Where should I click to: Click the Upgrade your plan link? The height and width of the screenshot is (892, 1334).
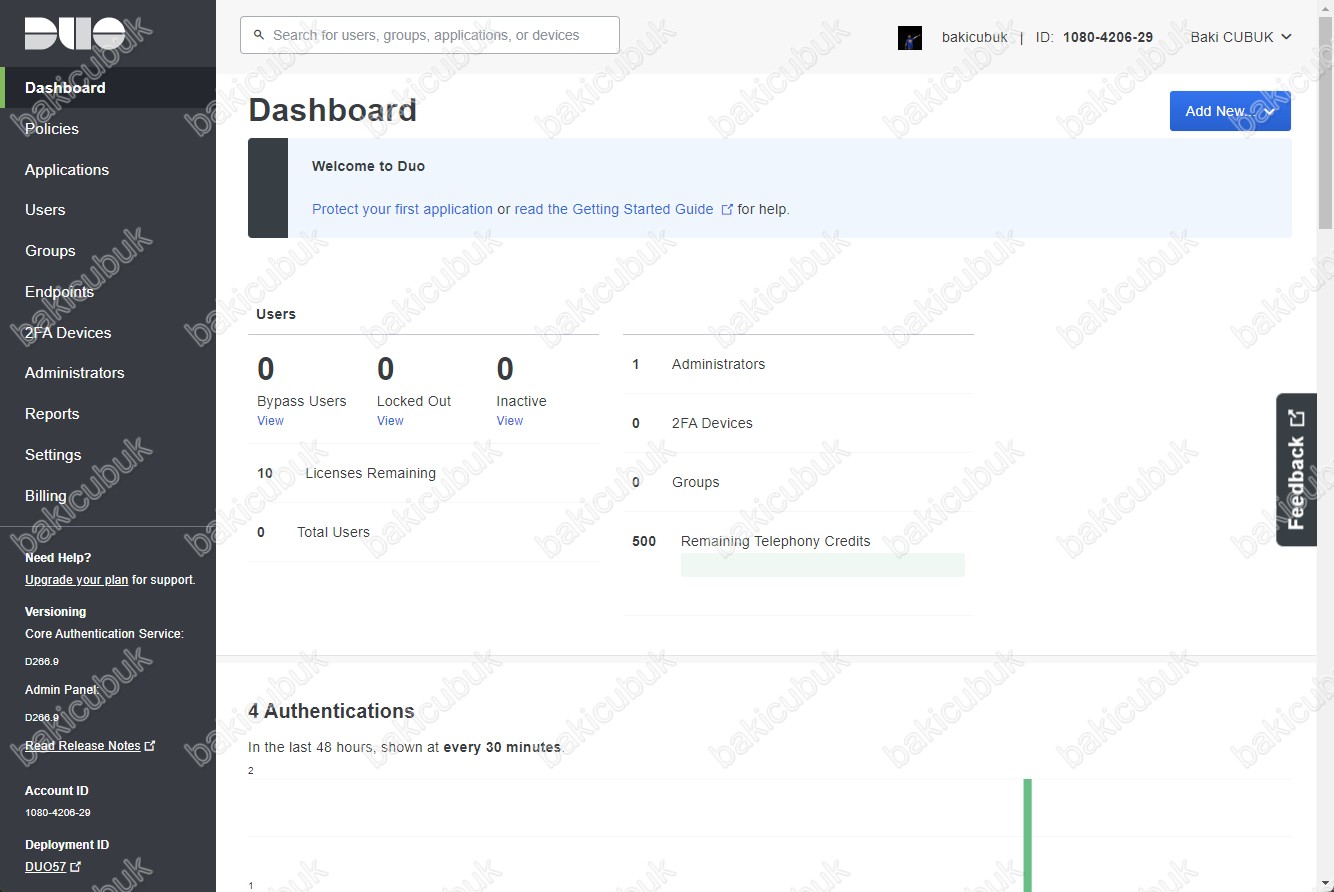pos(76,580)
